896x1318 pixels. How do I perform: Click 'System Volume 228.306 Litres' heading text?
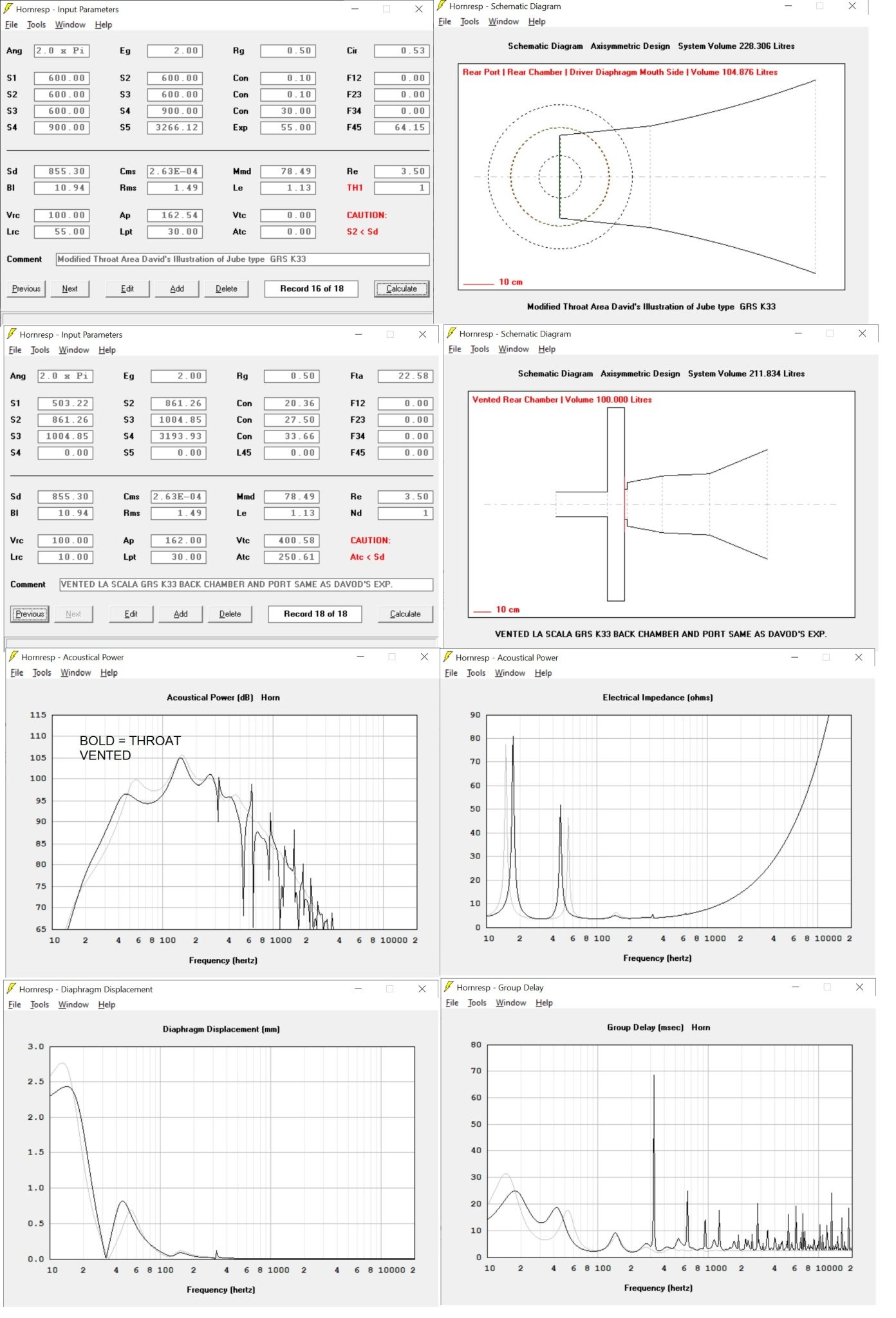[736, 46]
